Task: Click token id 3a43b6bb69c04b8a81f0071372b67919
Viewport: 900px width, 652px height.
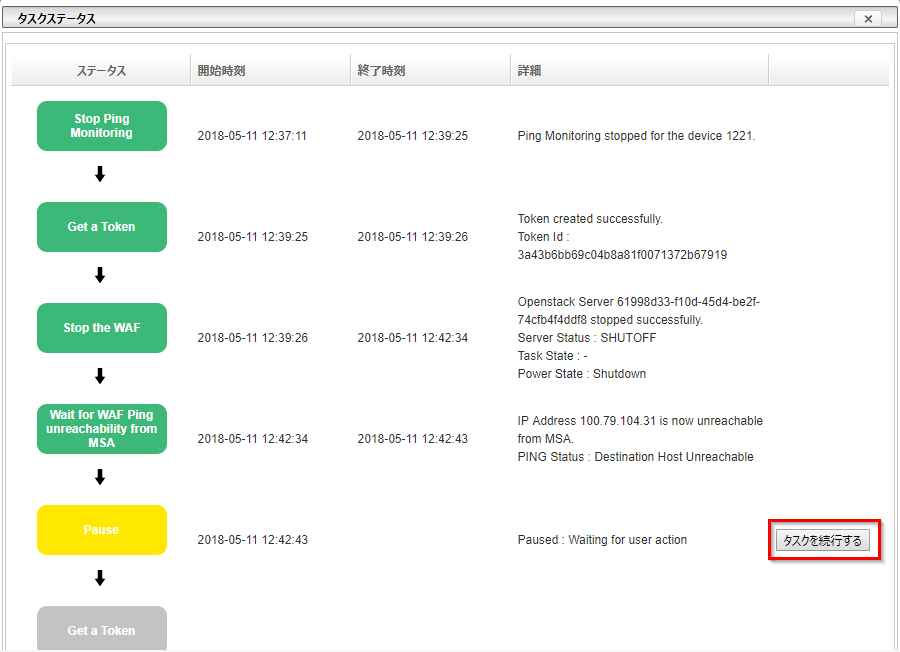Action: coord(622,255)
